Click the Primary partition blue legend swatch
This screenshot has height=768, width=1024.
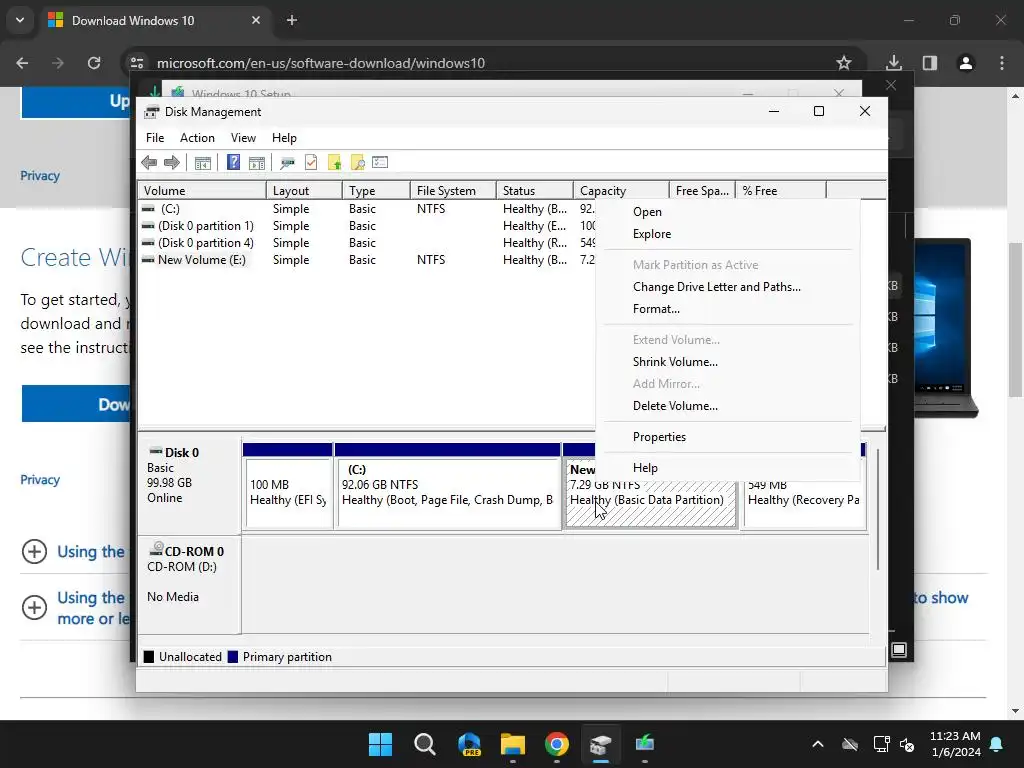[x=232, y=657]
